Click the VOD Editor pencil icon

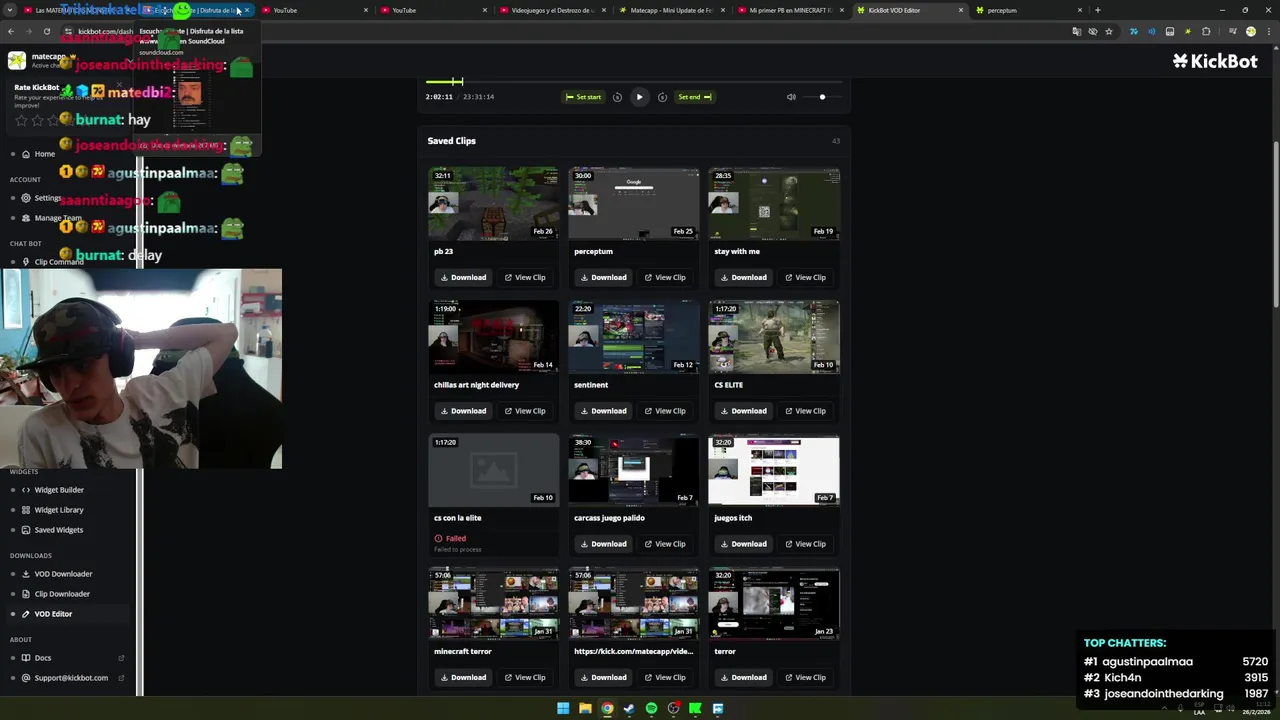[26, 614]
